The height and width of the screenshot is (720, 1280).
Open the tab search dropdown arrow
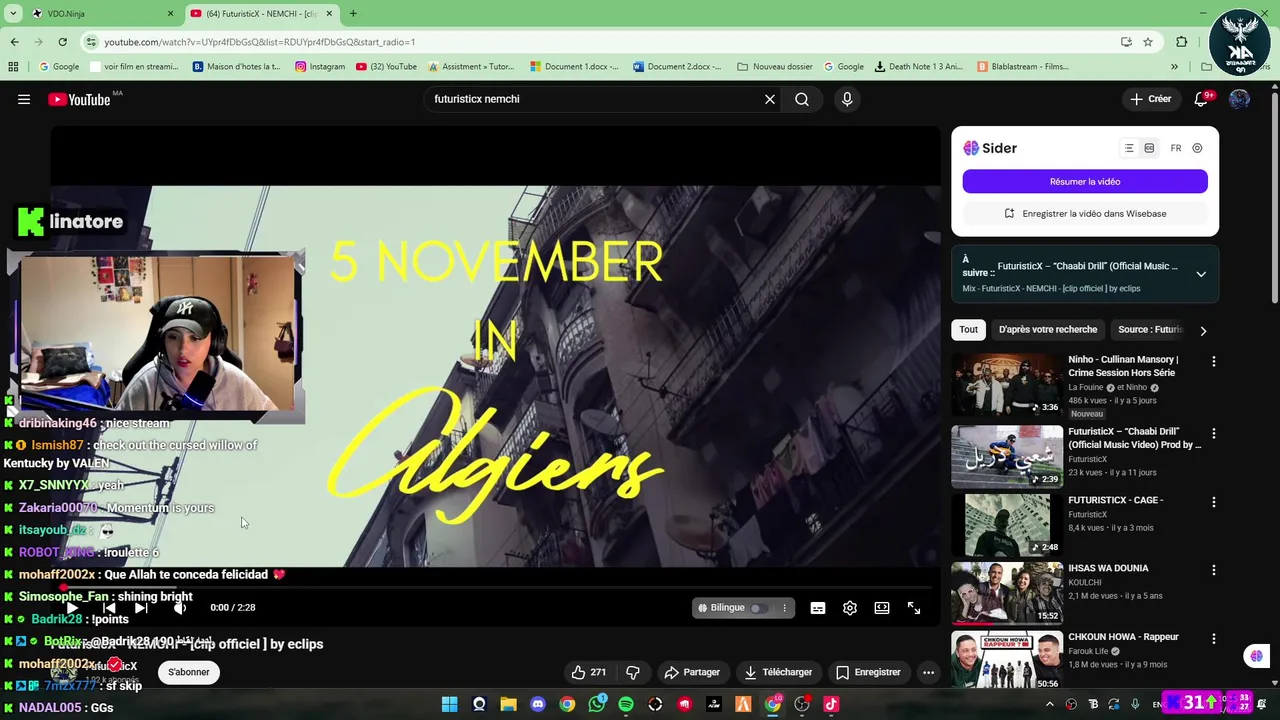pyautogui.click(x=13, y=14)
